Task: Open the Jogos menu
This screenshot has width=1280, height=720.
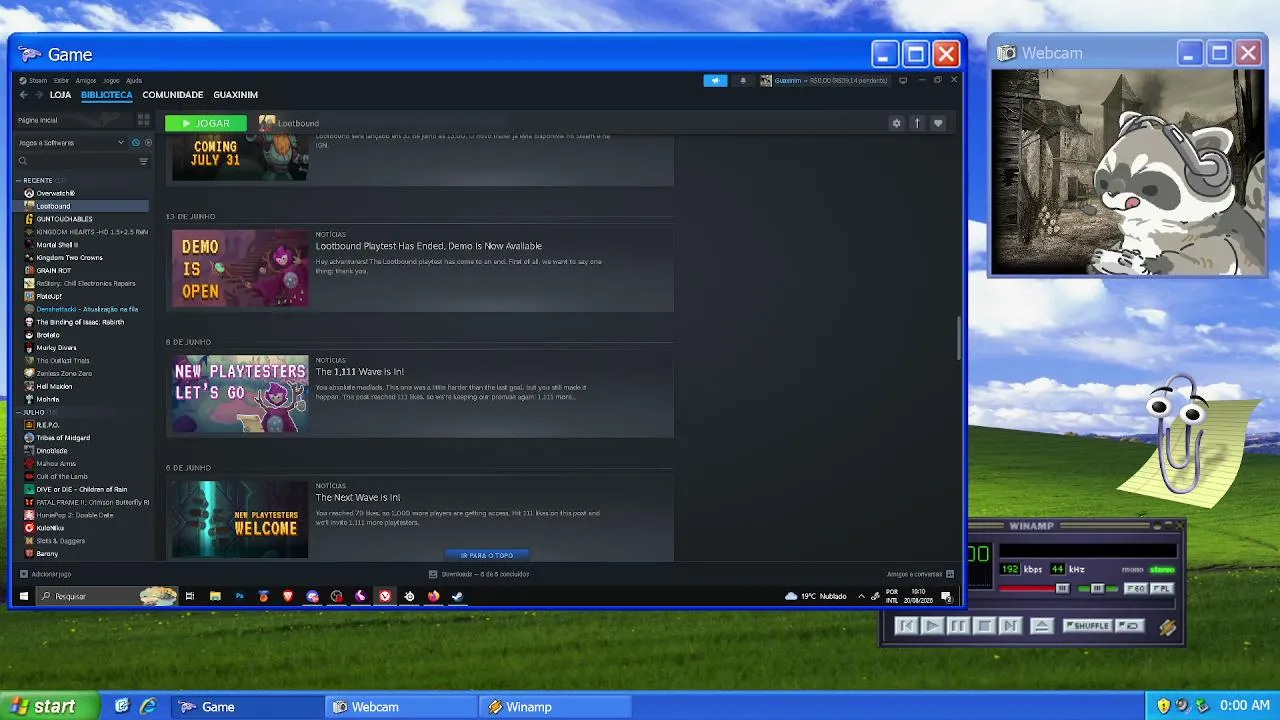Action: coord(111,81)
